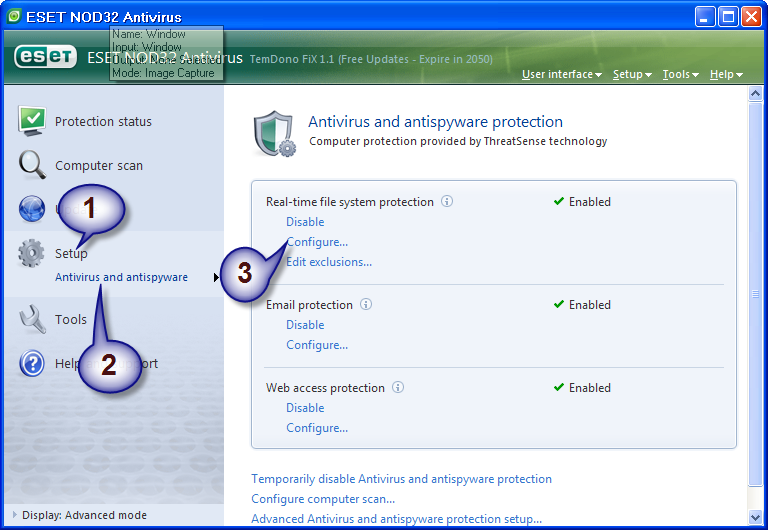Disable Email protection
Screen dimensions: 768x530
pos(305,325)
